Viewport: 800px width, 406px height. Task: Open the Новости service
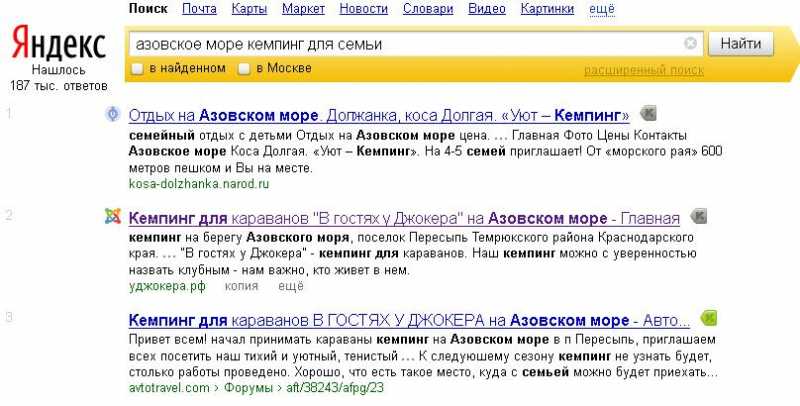pyautogui.click(x=364, y=9)
